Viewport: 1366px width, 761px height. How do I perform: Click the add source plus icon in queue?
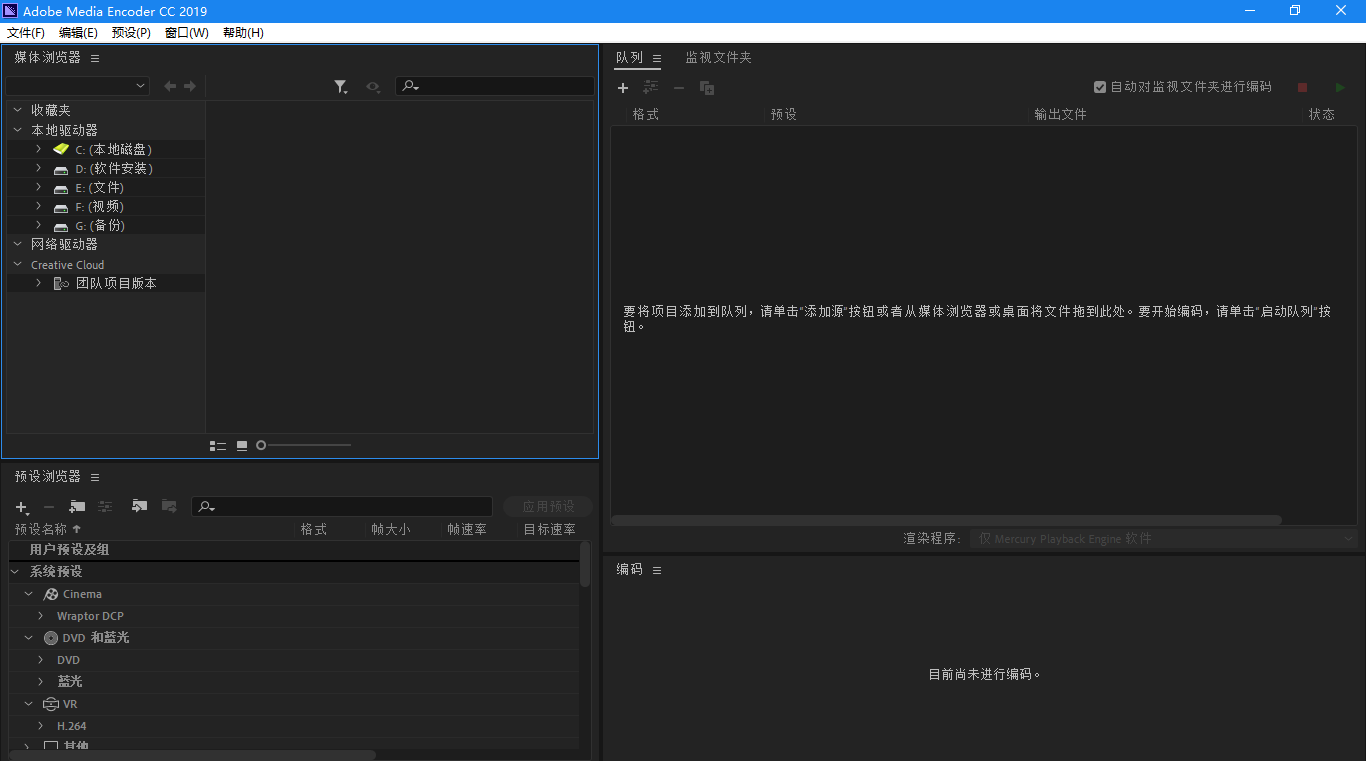pyautogui.click(x=623, y=88)
